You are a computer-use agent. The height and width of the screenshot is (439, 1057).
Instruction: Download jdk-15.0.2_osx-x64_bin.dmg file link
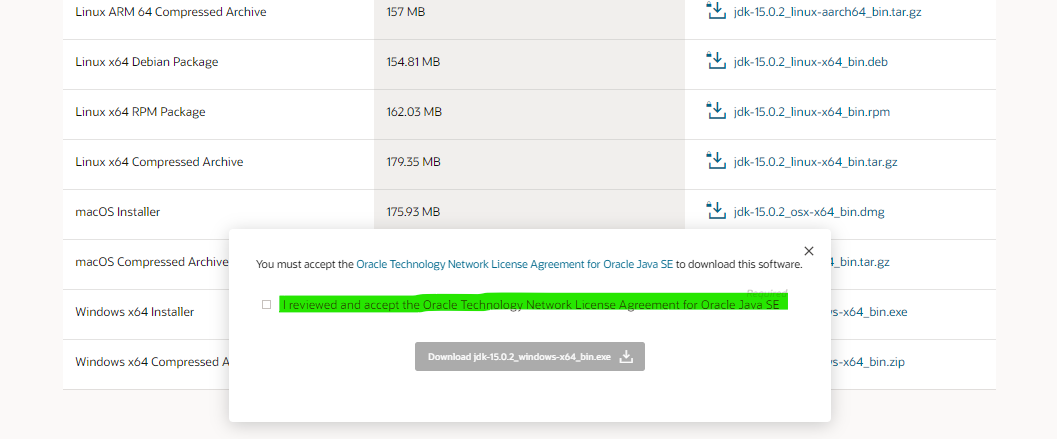[x=809, y=212]
